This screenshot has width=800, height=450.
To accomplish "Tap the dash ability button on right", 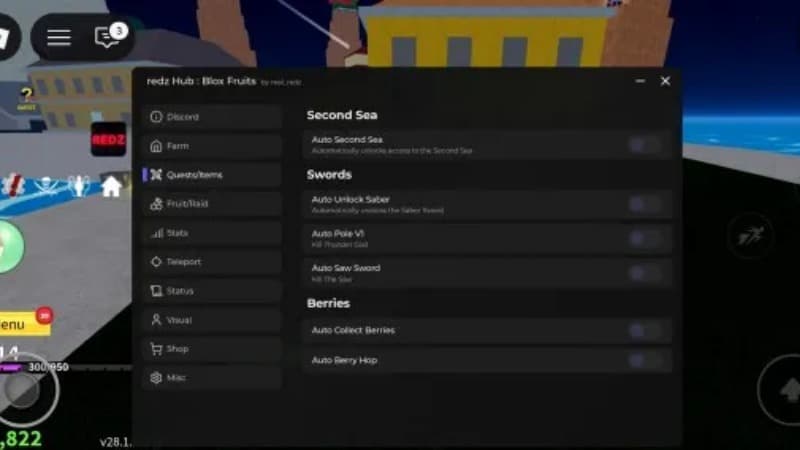I will [x=750, y=236].
